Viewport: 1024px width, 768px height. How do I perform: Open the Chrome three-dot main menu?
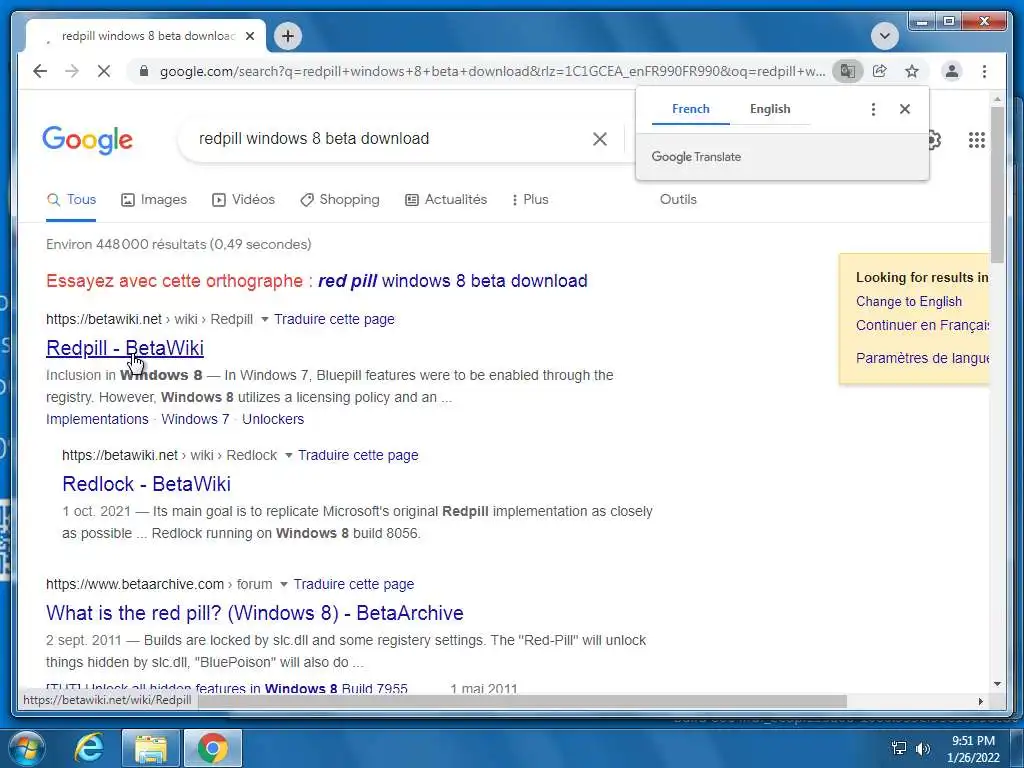pyautogui.click(x=984, y=71)
